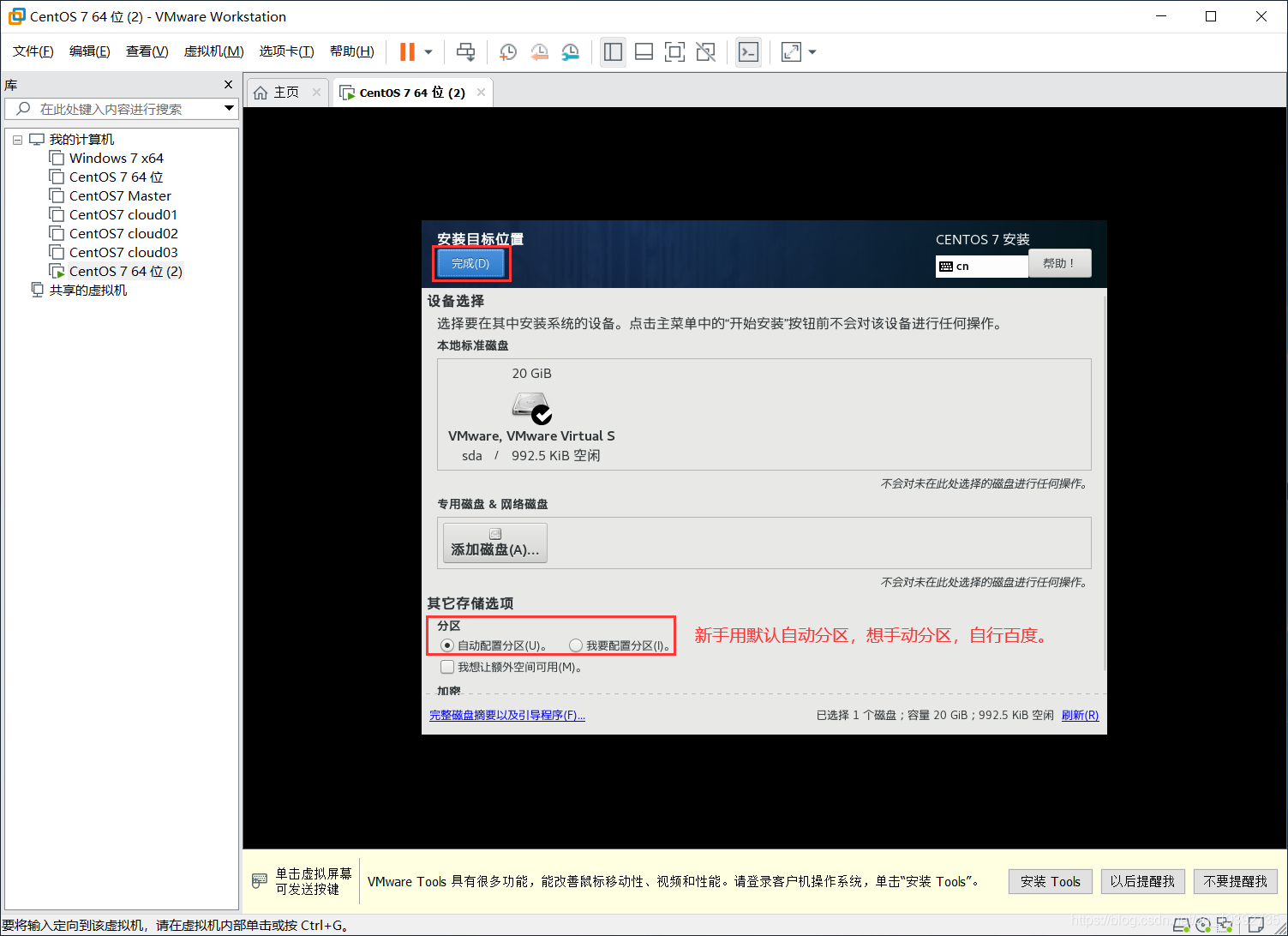This screenshot has width=1288, height=936.
Task: Open the 选项卡(T) menu
Action: 286,51
